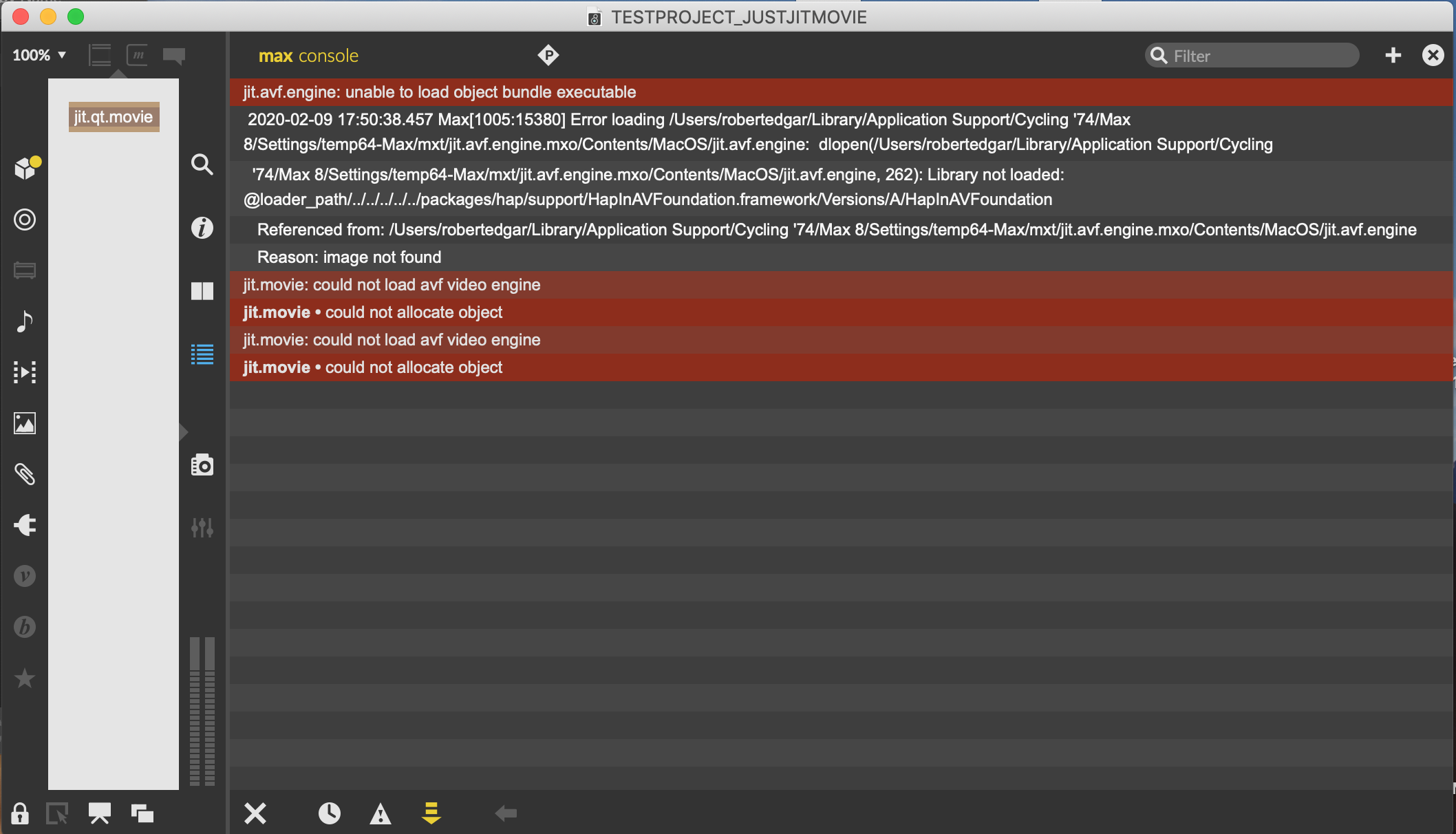The height and width of the screenshot is (834, 1456).
Task: Select the last 'could not allocate object' row
Action: (x=841, y=367)
